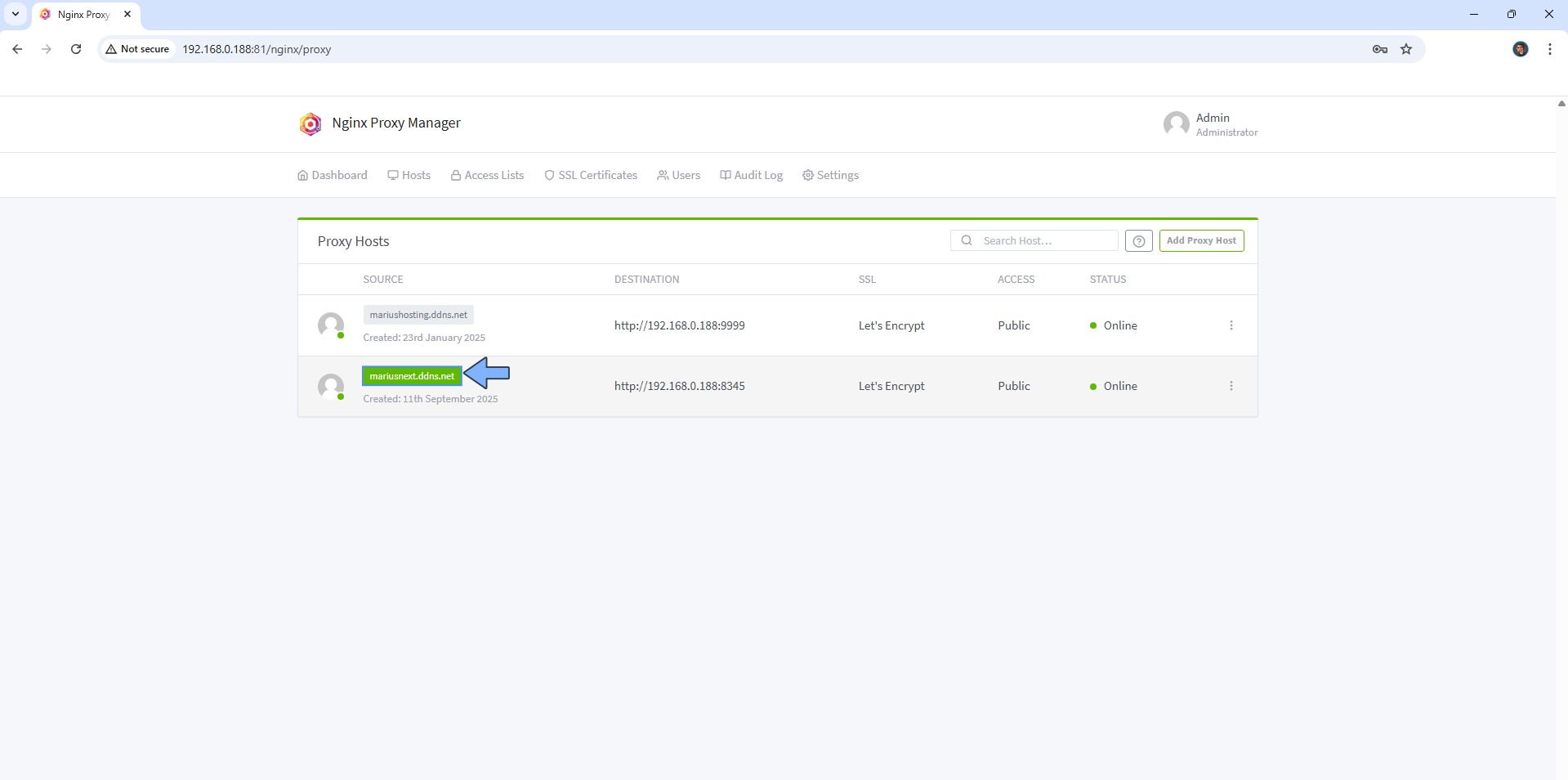Screen dimensions: 1568x780
Task: Click the Proxy Hosts heading
Action: click(x=354, y=241)
